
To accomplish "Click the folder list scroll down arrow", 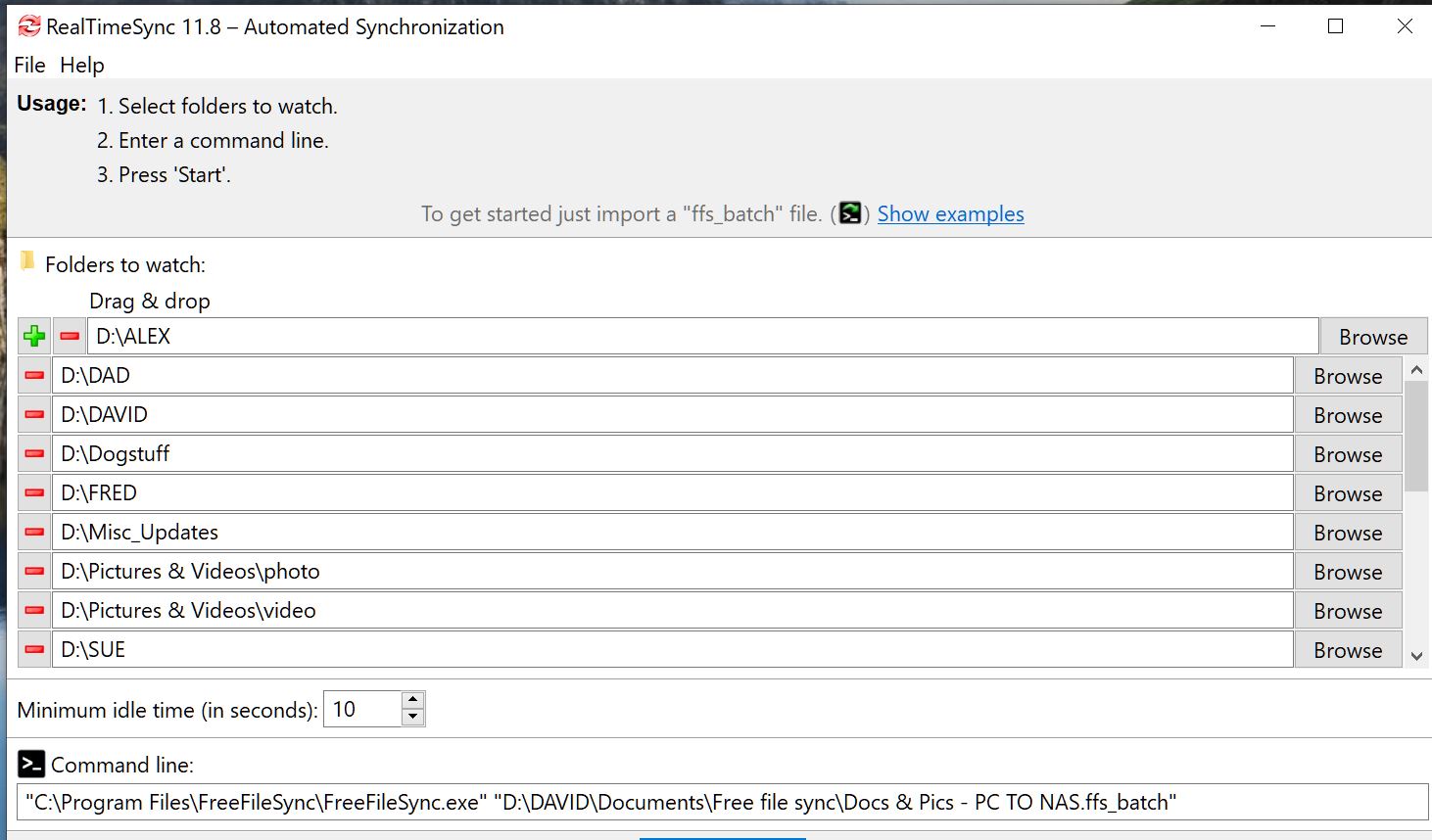I will point(1416,656).
